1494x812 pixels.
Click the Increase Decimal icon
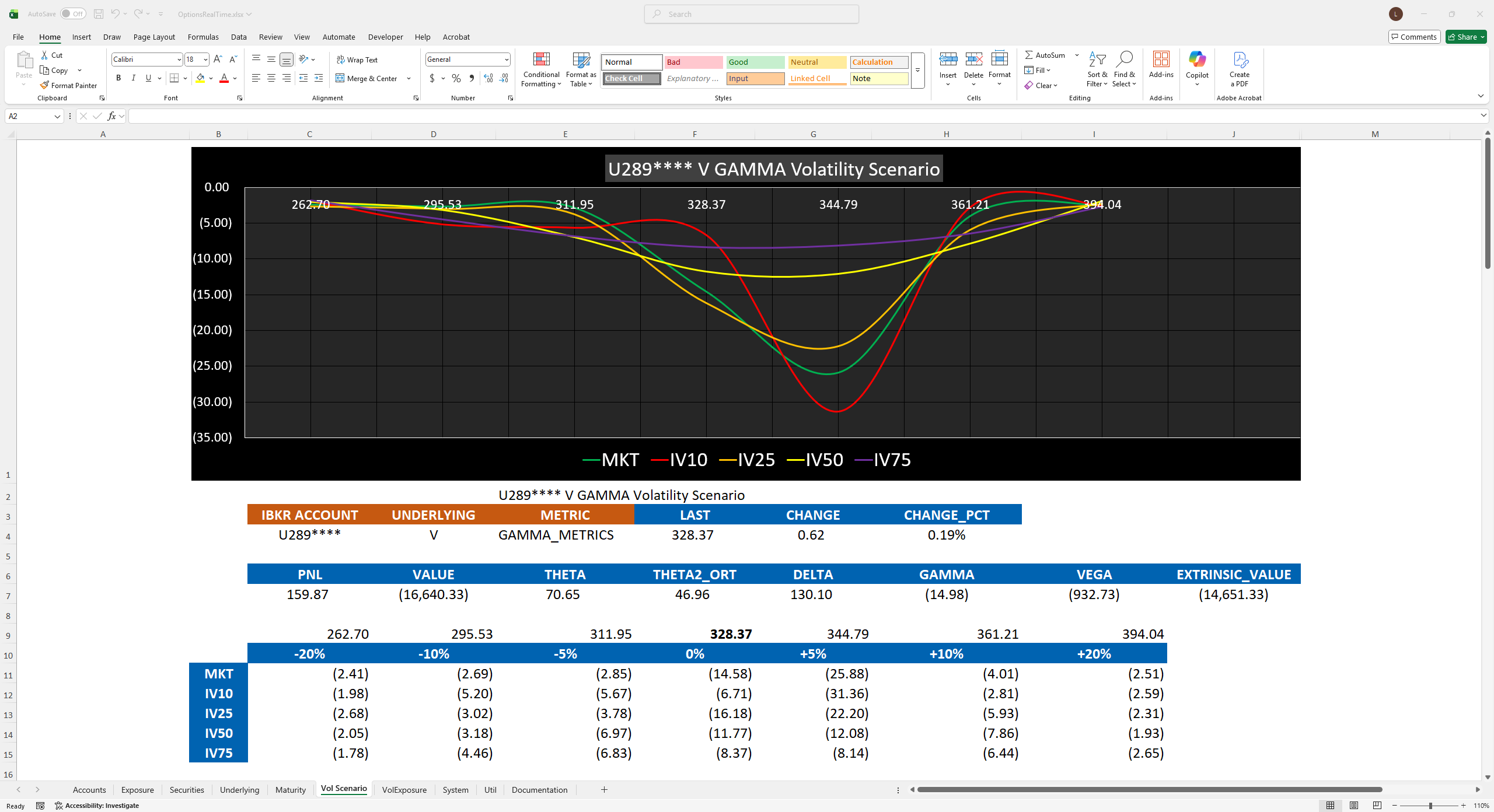[x=488, y=78]
